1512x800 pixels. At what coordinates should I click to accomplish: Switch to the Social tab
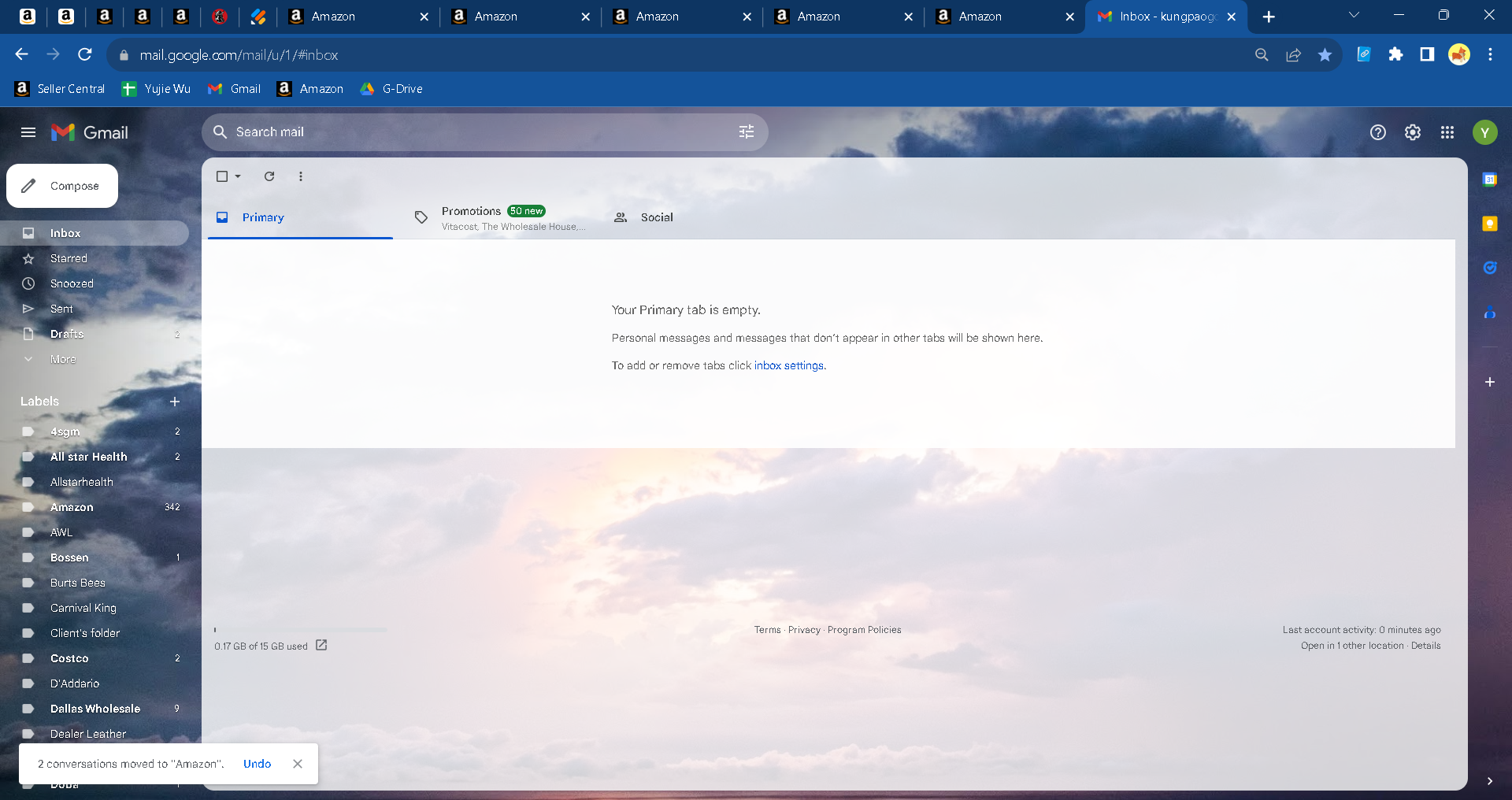pyautogui.click(x=699, y=217)
